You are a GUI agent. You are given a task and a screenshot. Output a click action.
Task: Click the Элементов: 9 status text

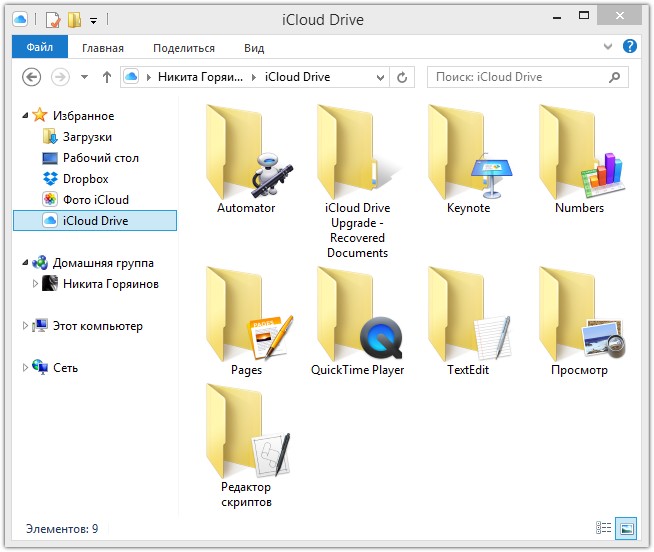[x=62, y=529]
